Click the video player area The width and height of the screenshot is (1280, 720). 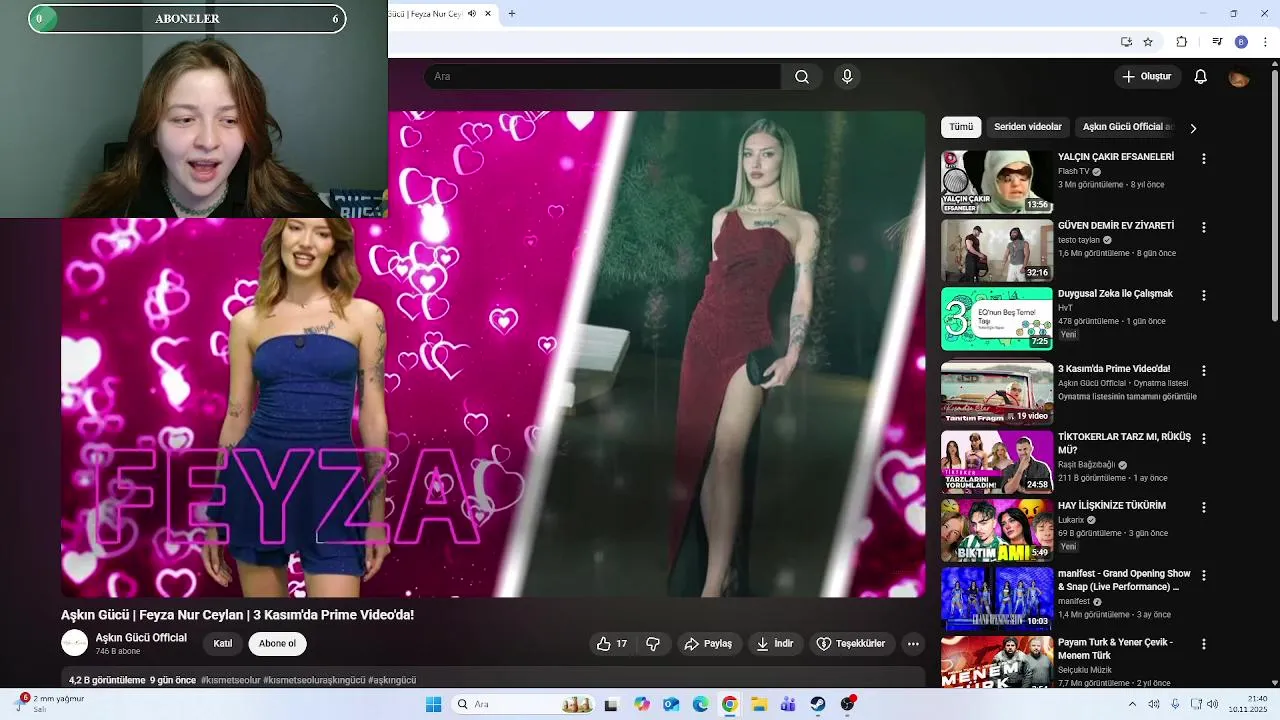coord(493,354)
